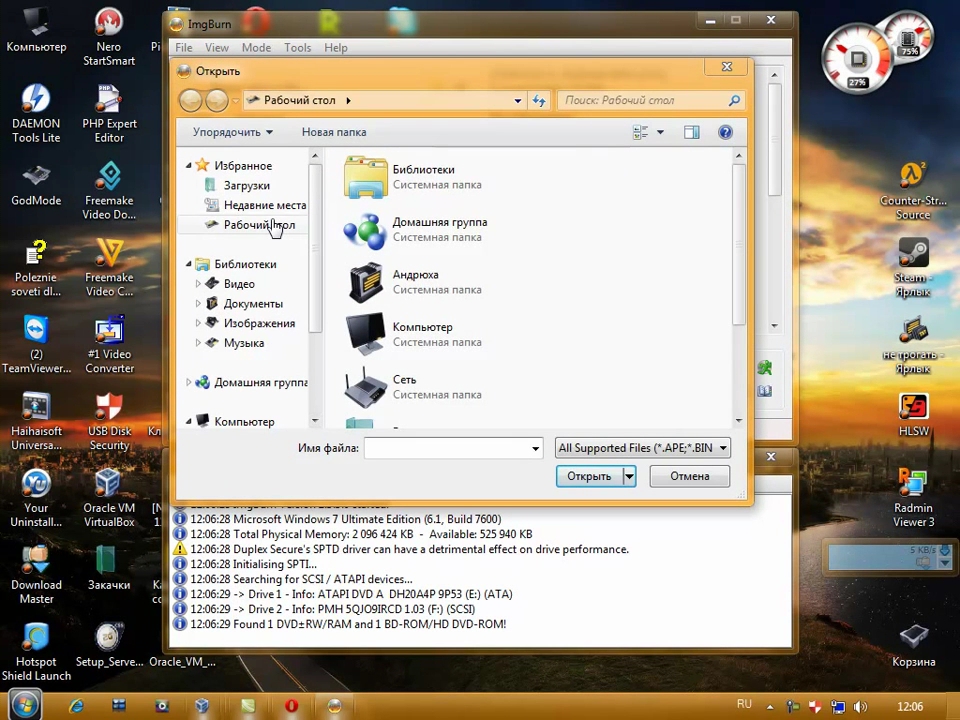Collapse the Библиотеки tree node
Image resolution: width=960 pixels, height=720 pixels.
pos(188,264)
